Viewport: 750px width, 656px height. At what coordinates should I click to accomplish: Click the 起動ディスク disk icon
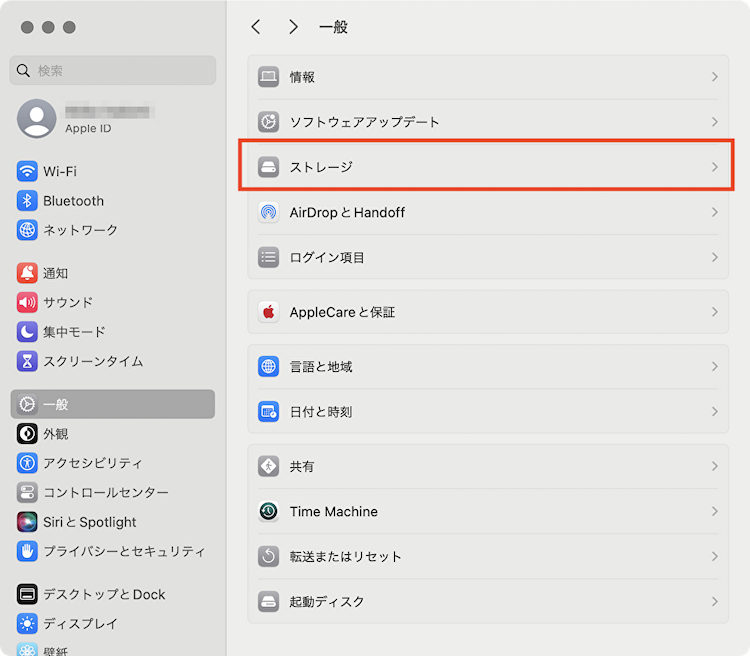[268, 601]
